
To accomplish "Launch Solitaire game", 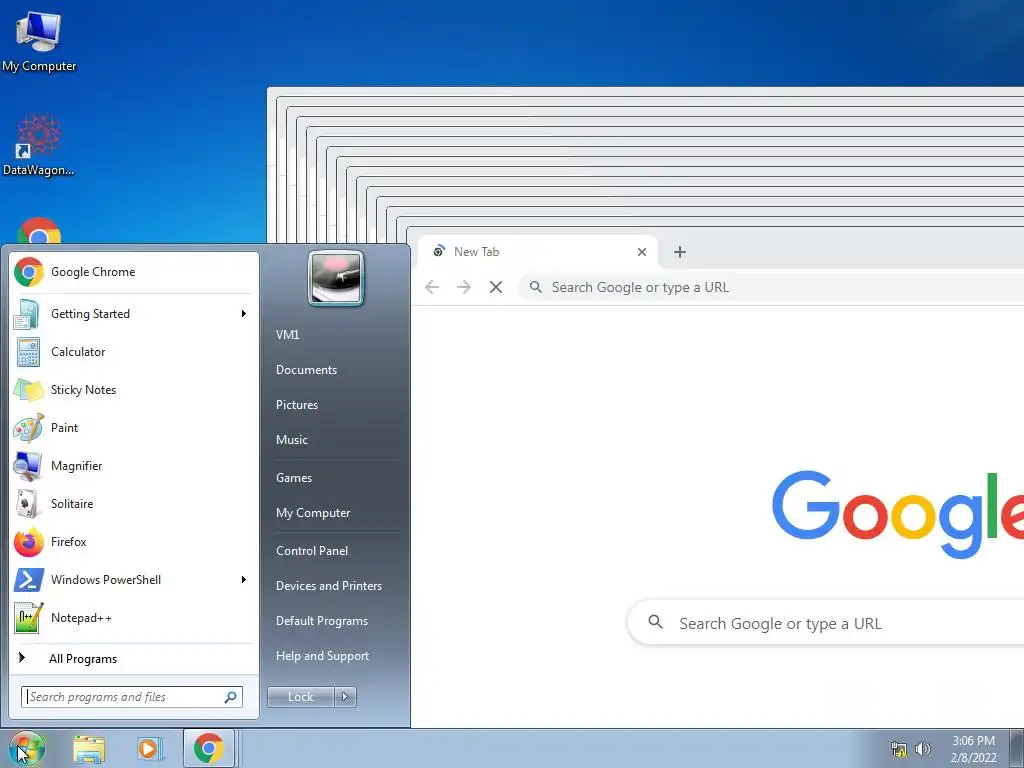I will [x=134, y=504].
